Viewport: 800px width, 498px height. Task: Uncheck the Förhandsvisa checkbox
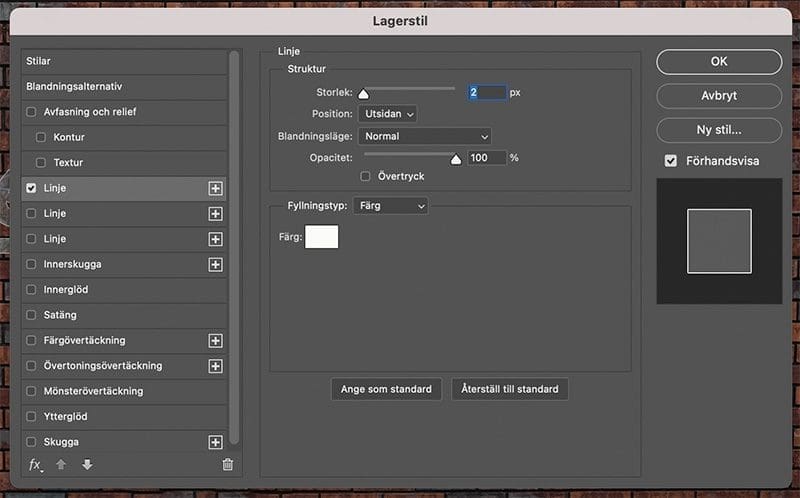(670, 161)
